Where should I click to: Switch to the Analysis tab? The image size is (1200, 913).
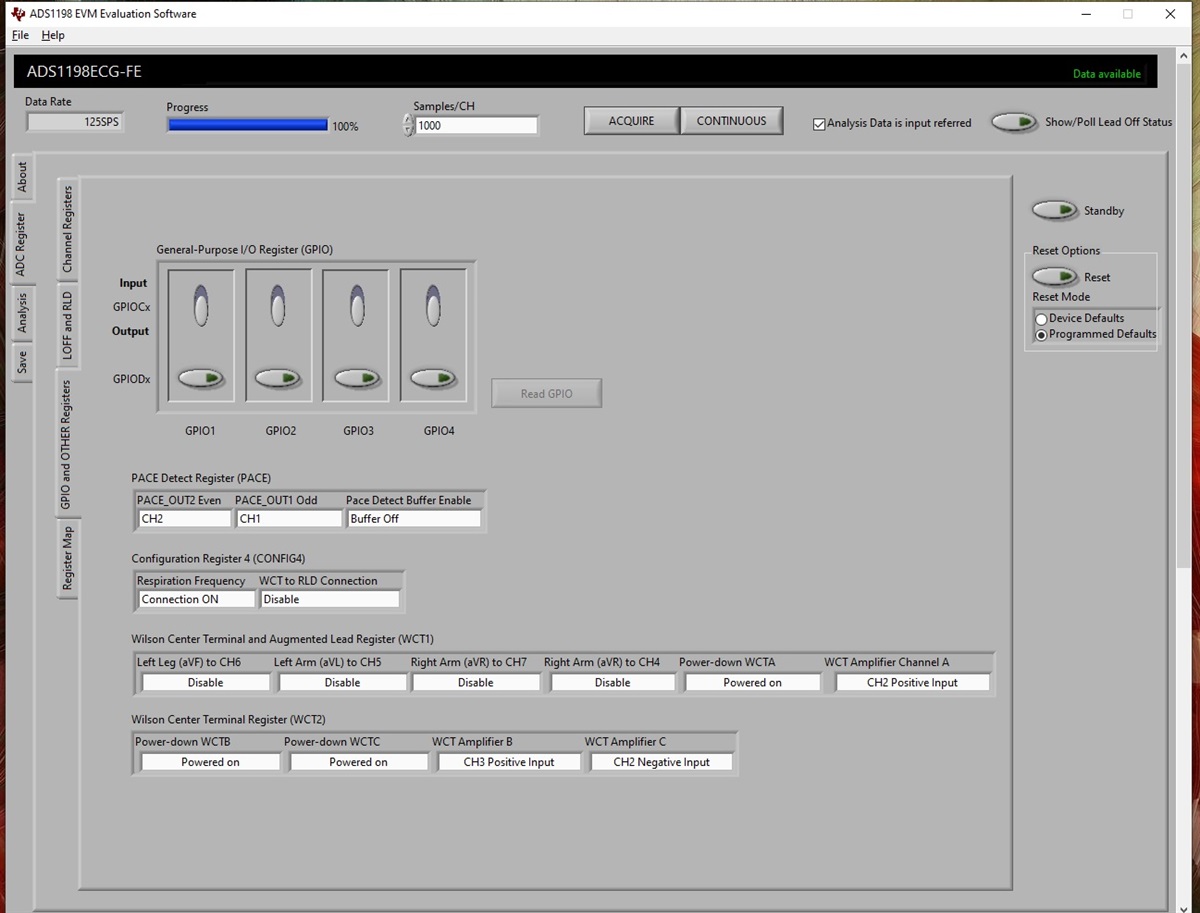(x=22, y=313)
